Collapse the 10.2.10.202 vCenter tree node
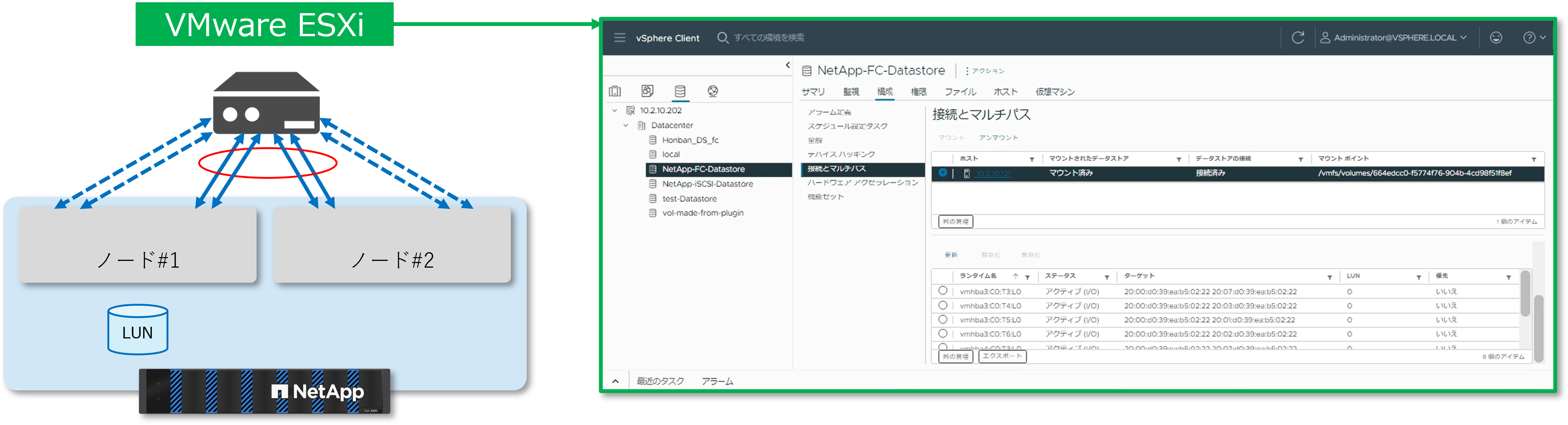This screenshot has height=425, width=1568. 615,111
